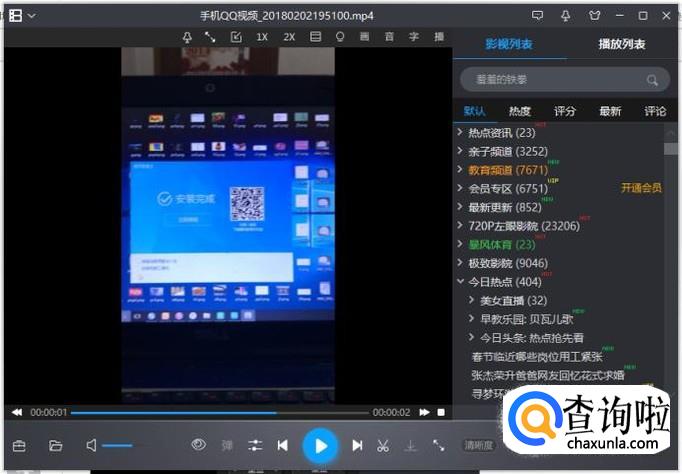Sort list by 最新
The image size is (682, 474).
pos(610,111)
